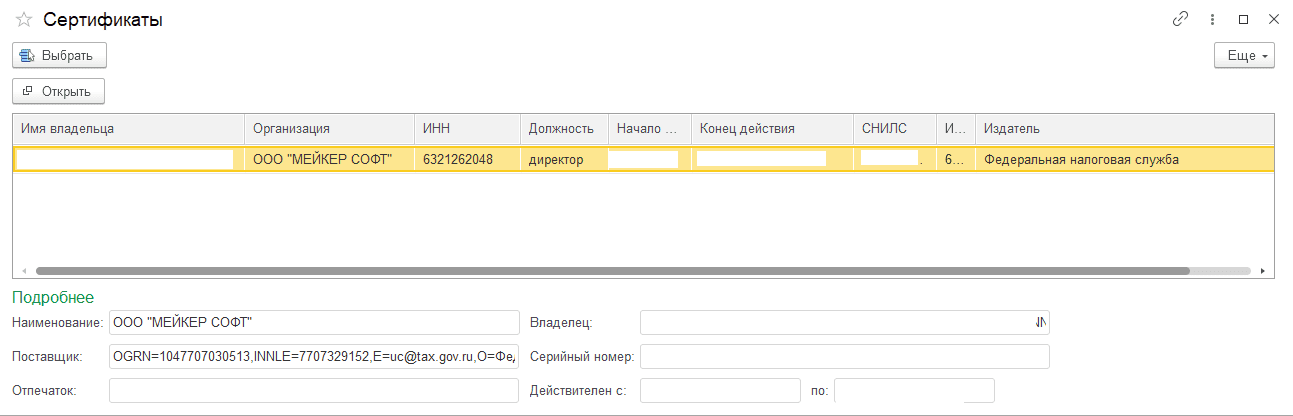The image size is (1293, 416).
Task: Expand the Еще dropdown menu
Action: pyautogui.click(x=1244, y=55)
